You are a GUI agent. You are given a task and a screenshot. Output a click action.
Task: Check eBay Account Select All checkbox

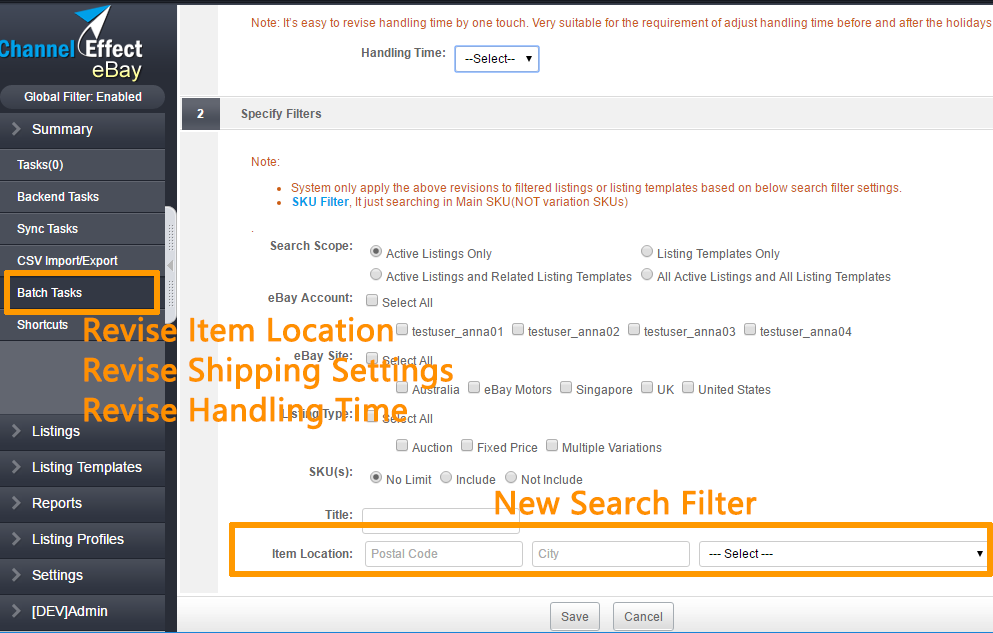[x=372, y=301]
